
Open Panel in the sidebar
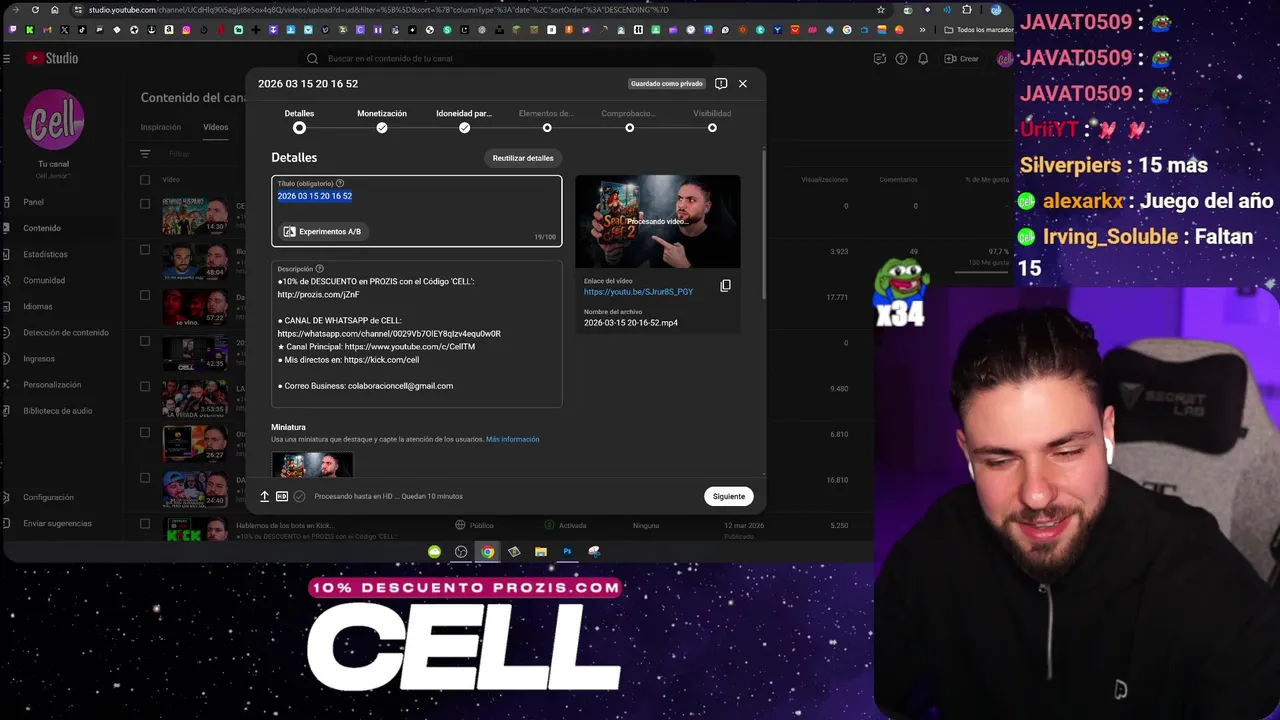pyautogui.click(x=34, y=202)
